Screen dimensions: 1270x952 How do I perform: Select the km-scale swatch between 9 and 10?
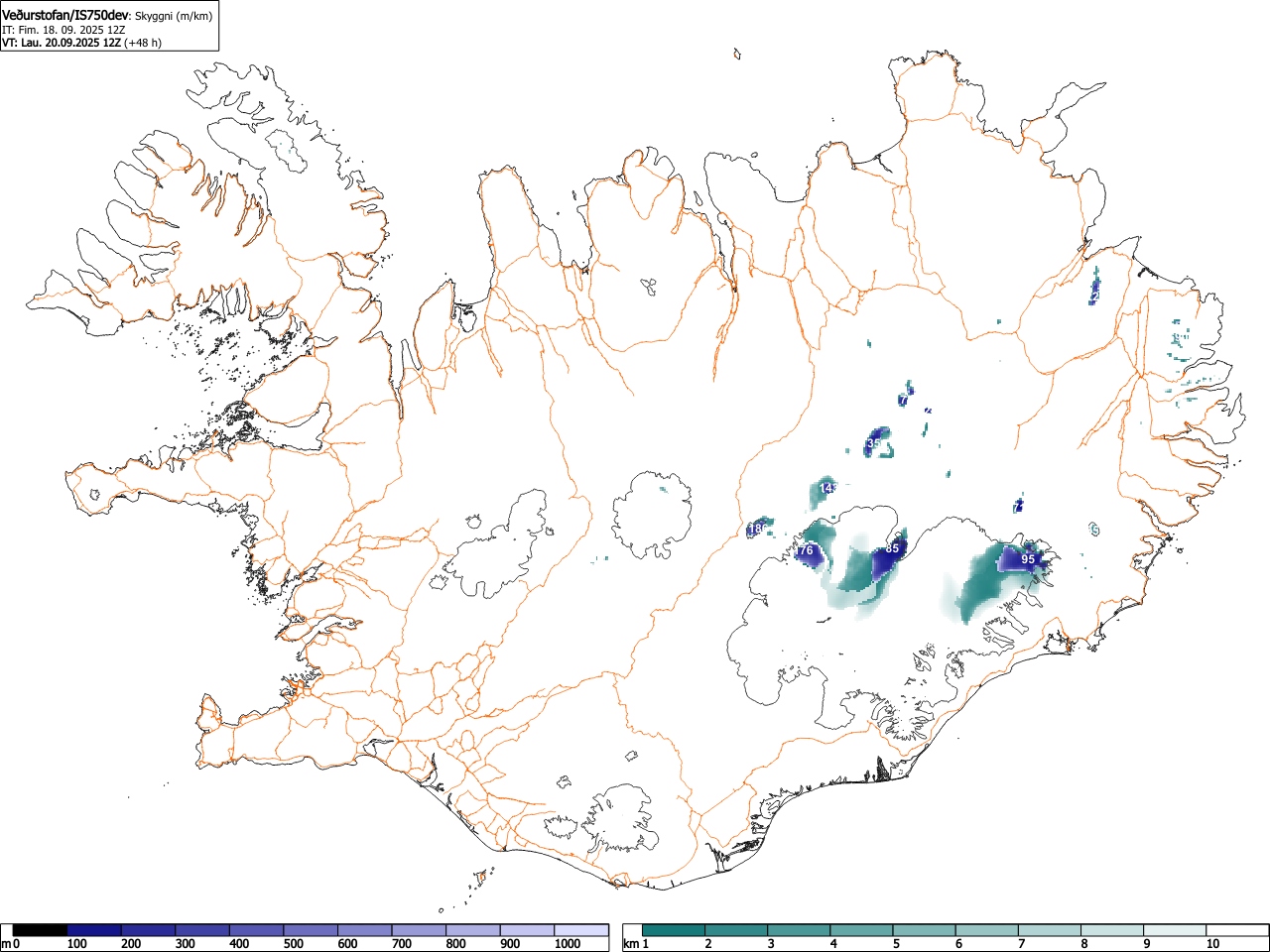[x=1175, y=930]
